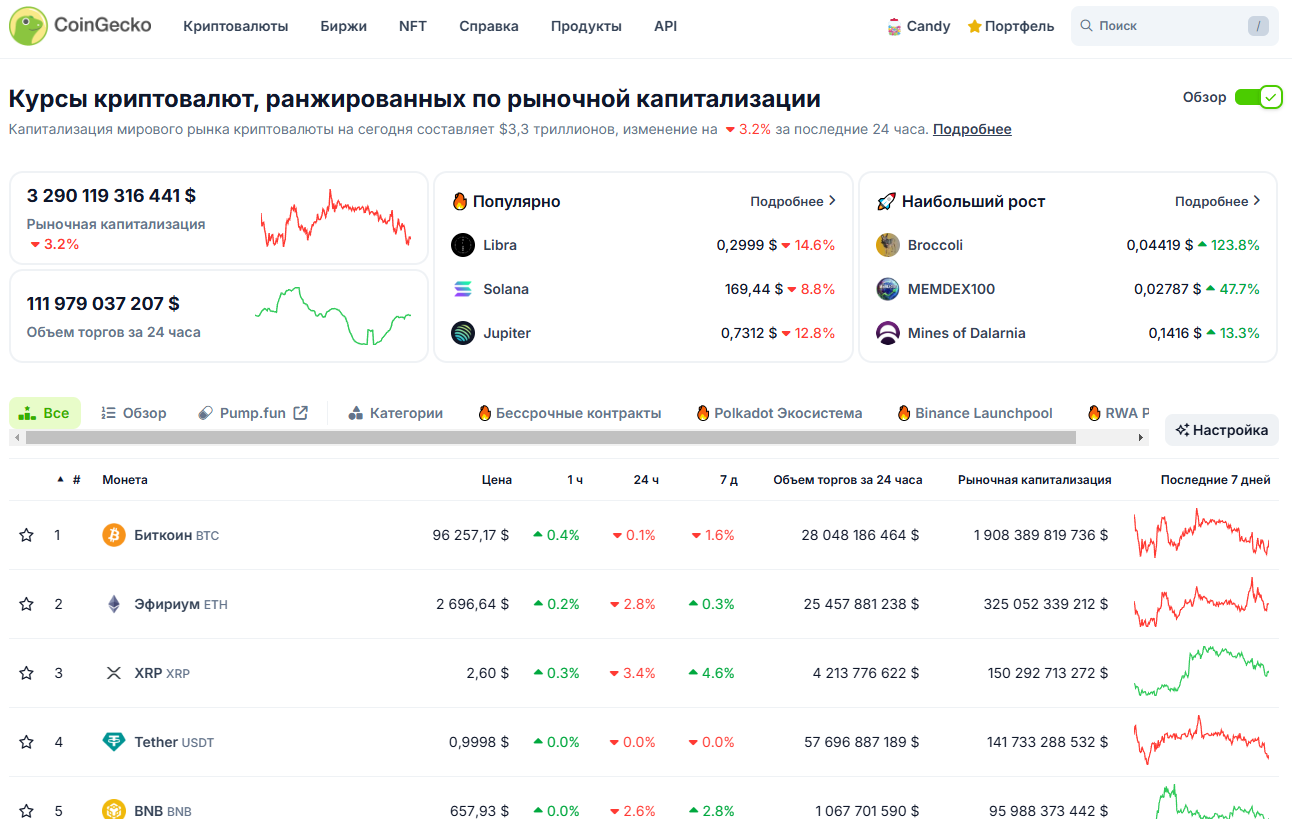Screen dimensions: 1292x819
Task: Click the search magnifier icon
Action: [x=1086, y=26]
